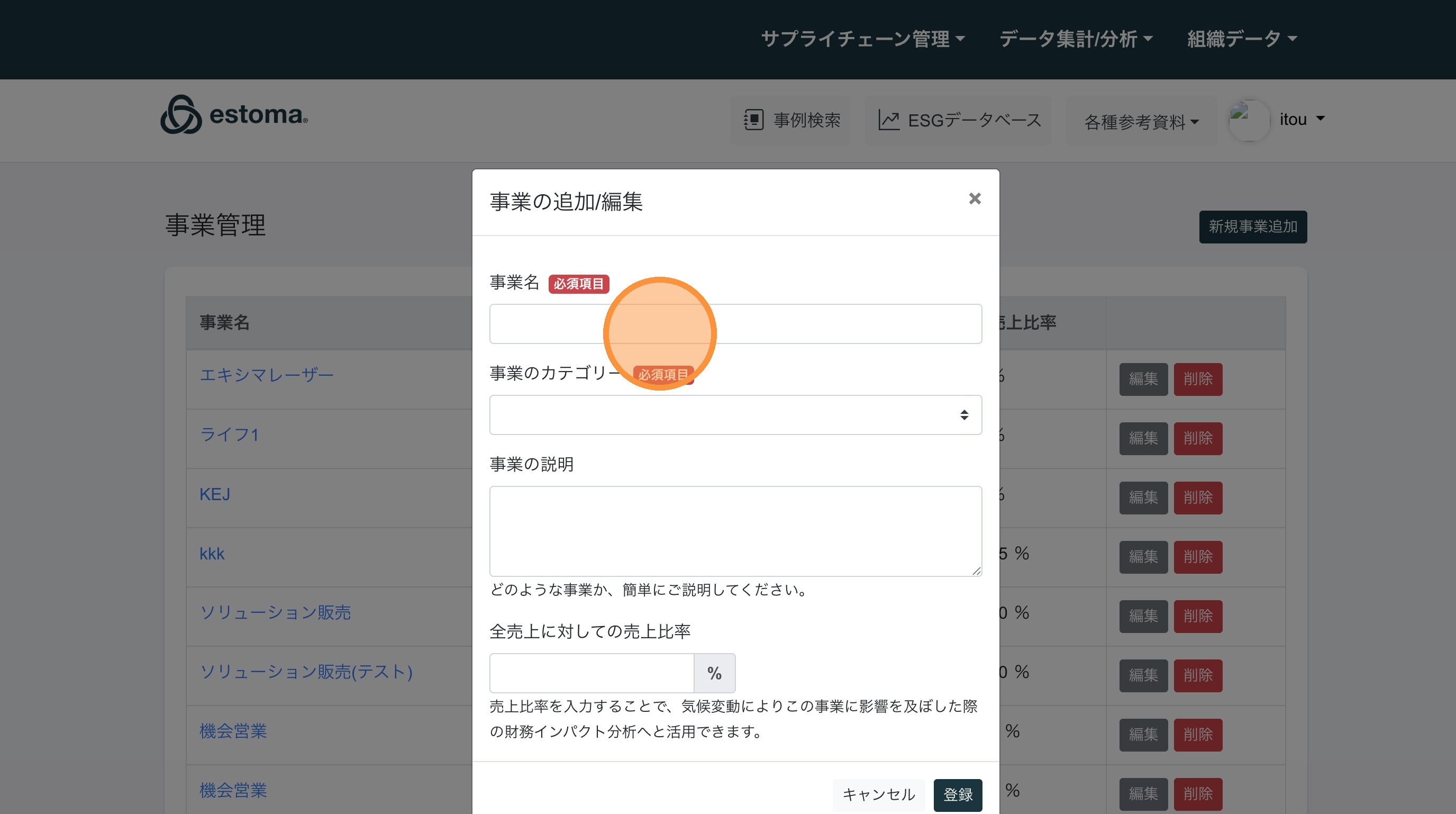Click the 全売上に対しての売上比率 label

pyautogui.click(x=590, y=631)
